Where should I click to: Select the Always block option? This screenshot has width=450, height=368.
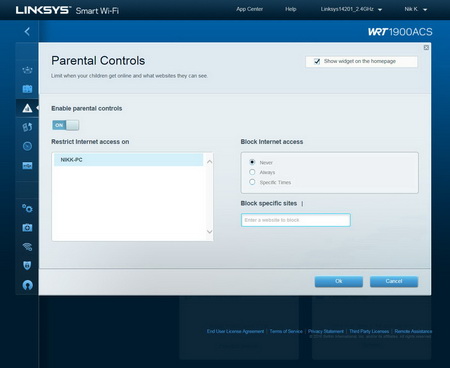(x=252, y=172)
